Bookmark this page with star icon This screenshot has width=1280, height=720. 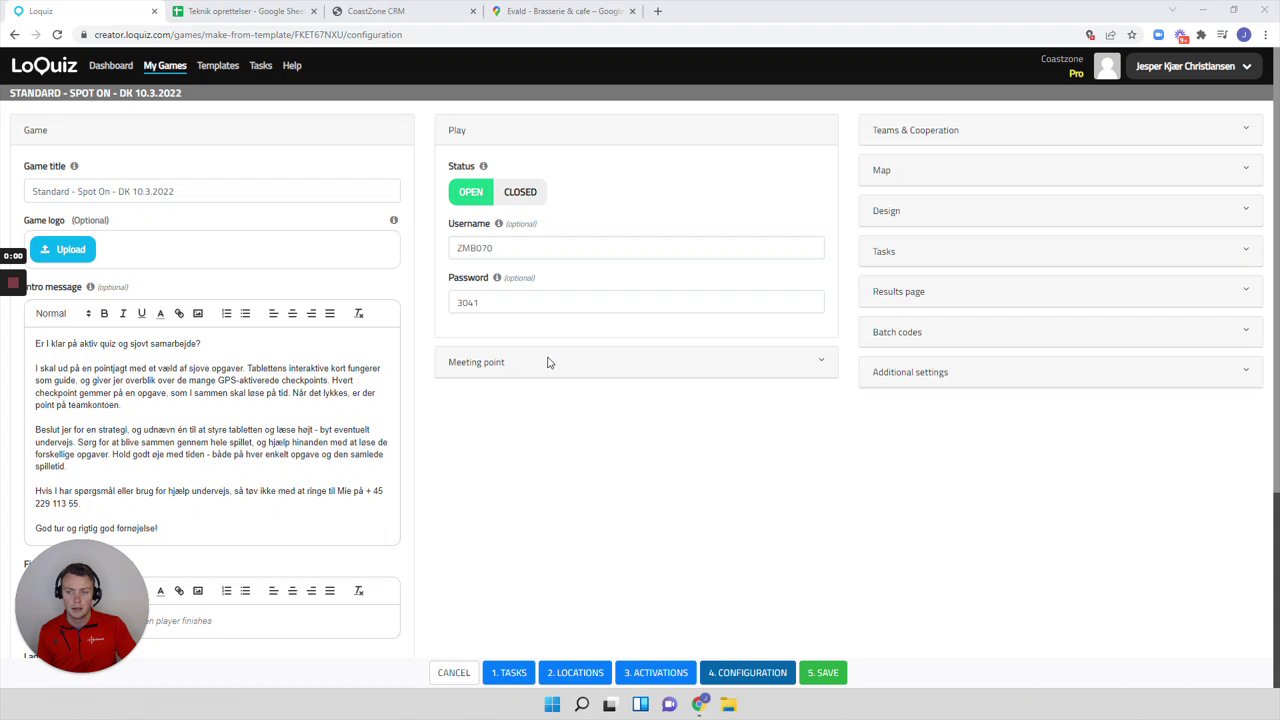[x=1132, y=34]
